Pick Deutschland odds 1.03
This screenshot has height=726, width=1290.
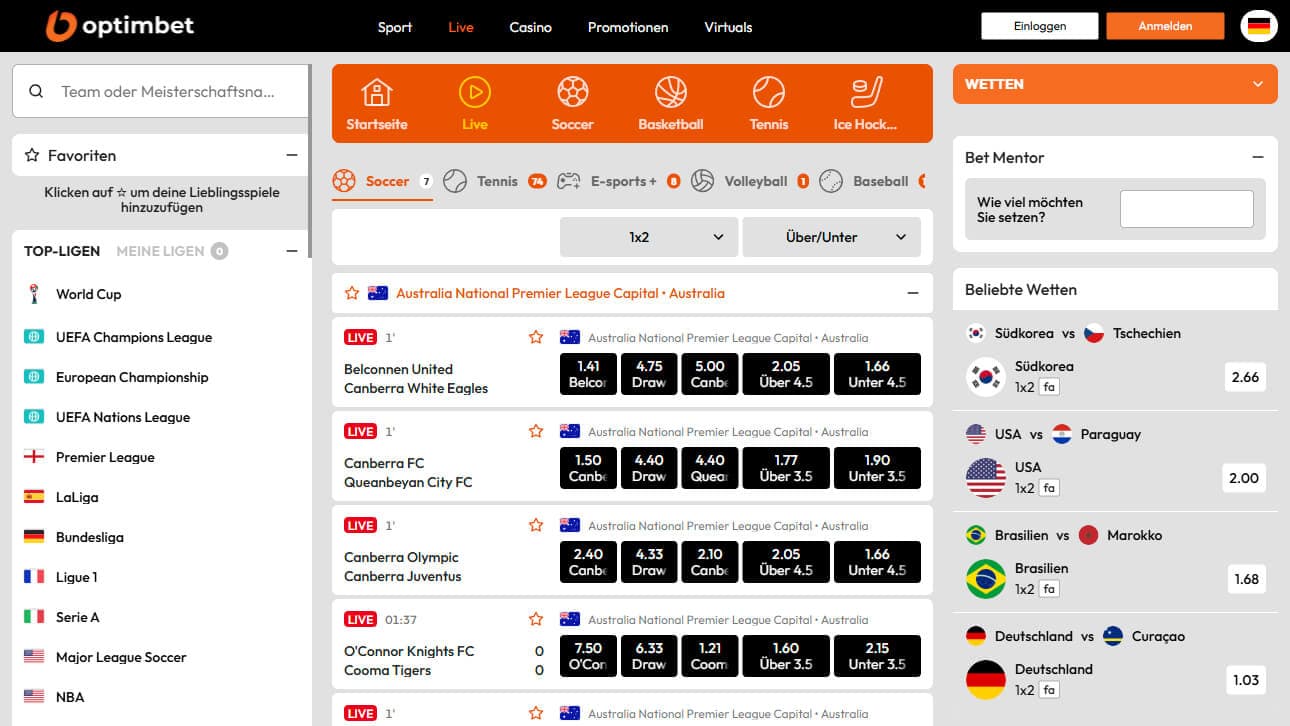(1246, 680)
